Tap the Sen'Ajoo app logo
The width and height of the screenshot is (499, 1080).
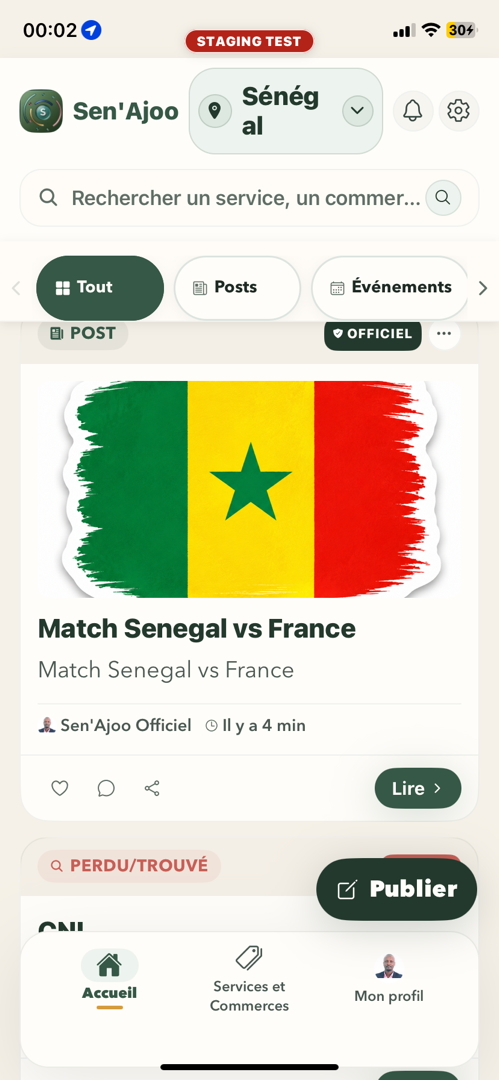pyautogui.click(x=41, y=111)
